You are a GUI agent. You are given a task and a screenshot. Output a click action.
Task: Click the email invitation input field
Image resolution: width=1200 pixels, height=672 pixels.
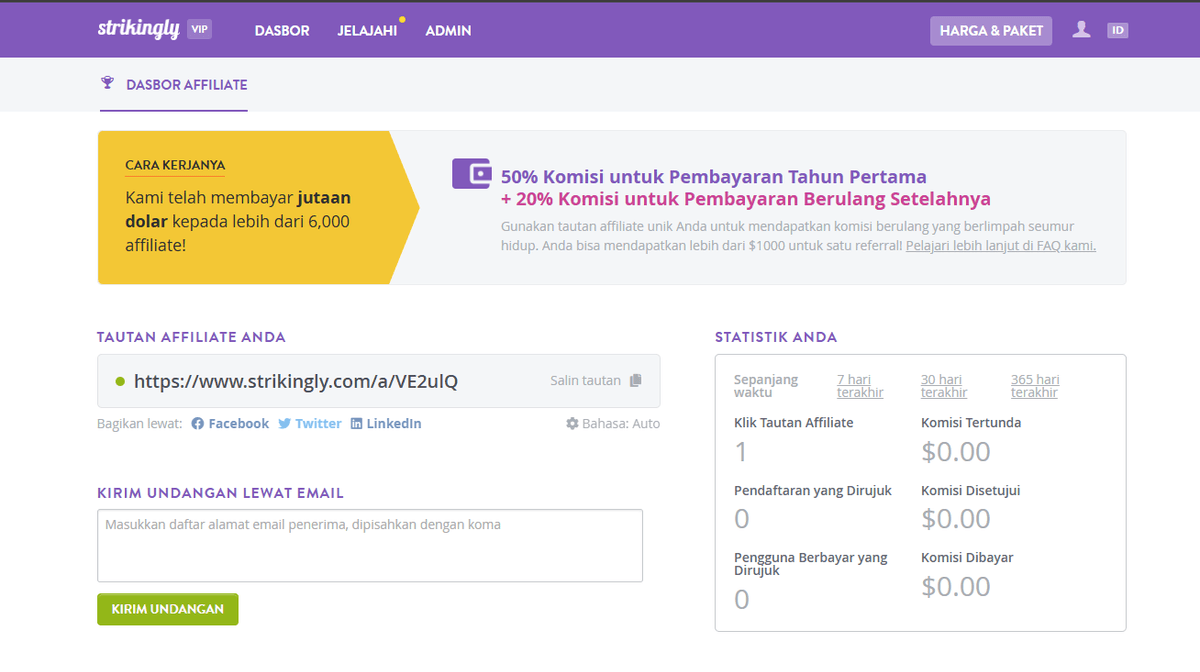click(370, 544)
